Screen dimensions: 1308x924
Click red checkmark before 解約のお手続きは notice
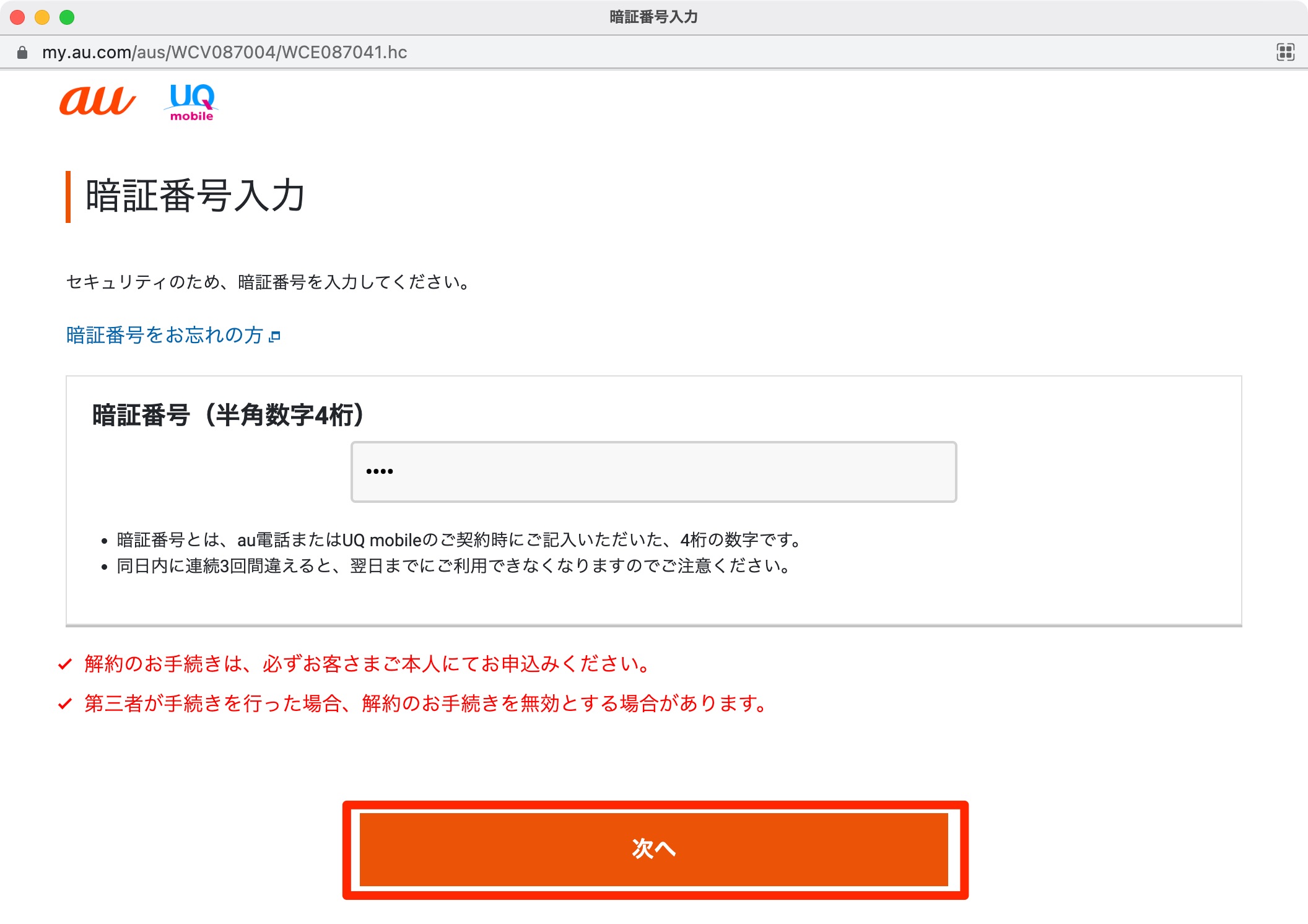(65, 665)
